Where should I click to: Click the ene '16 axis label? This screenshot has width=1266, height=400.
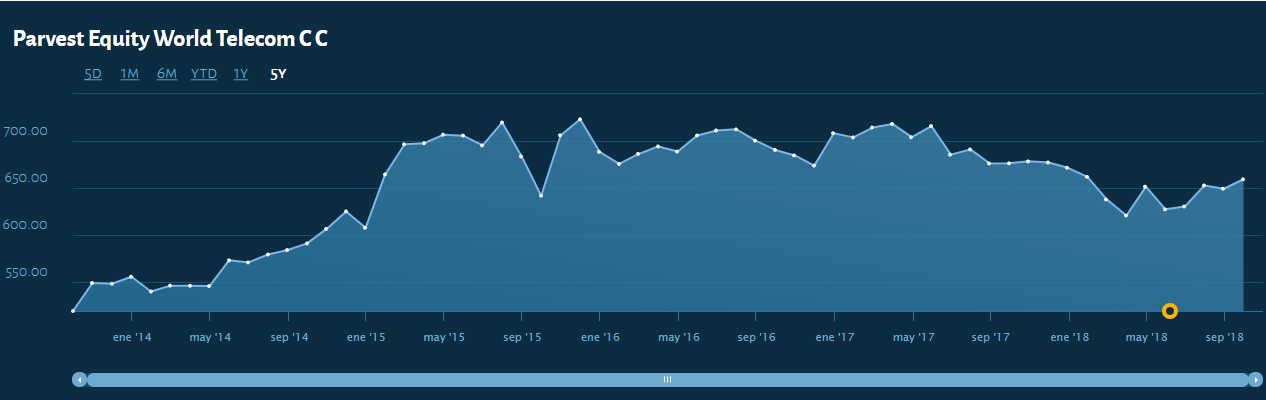600,338
